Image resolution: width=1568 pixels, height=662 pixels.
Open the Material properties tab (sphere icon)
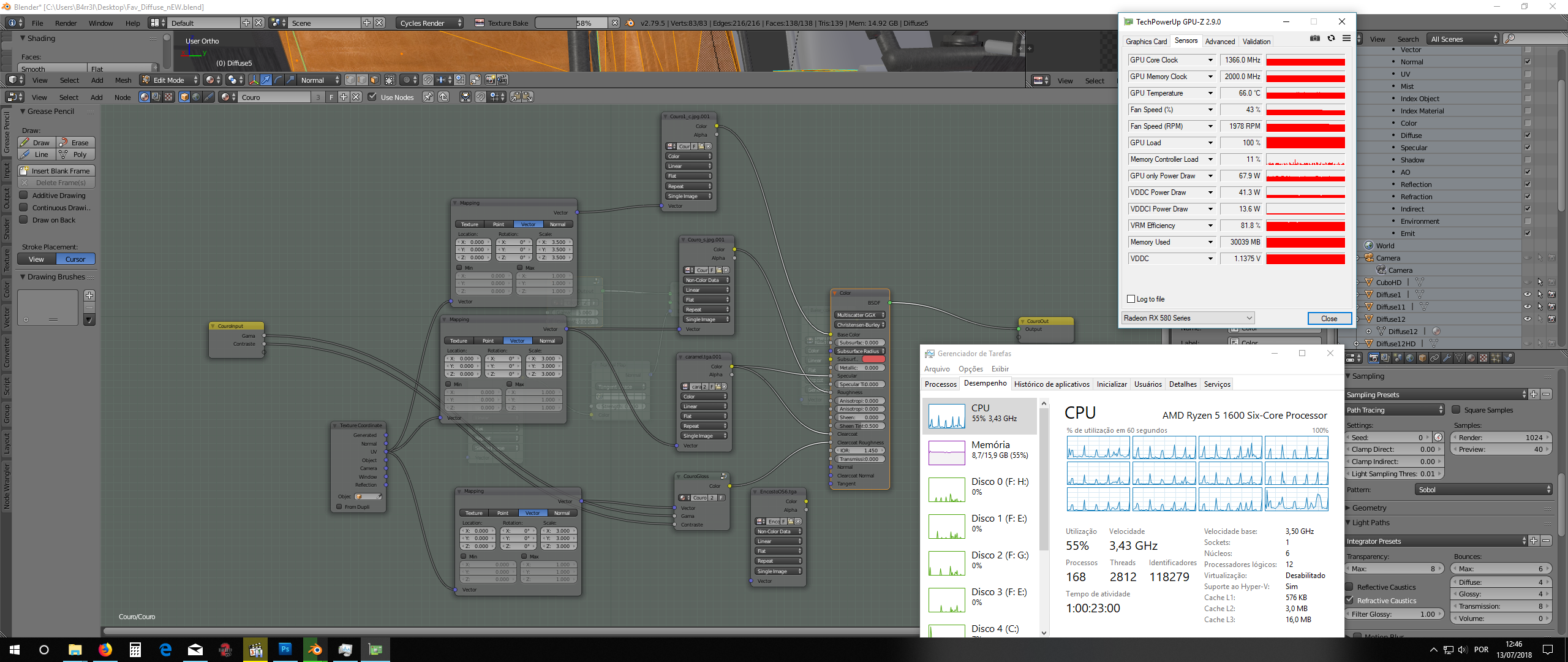(x=1471, y=358)
